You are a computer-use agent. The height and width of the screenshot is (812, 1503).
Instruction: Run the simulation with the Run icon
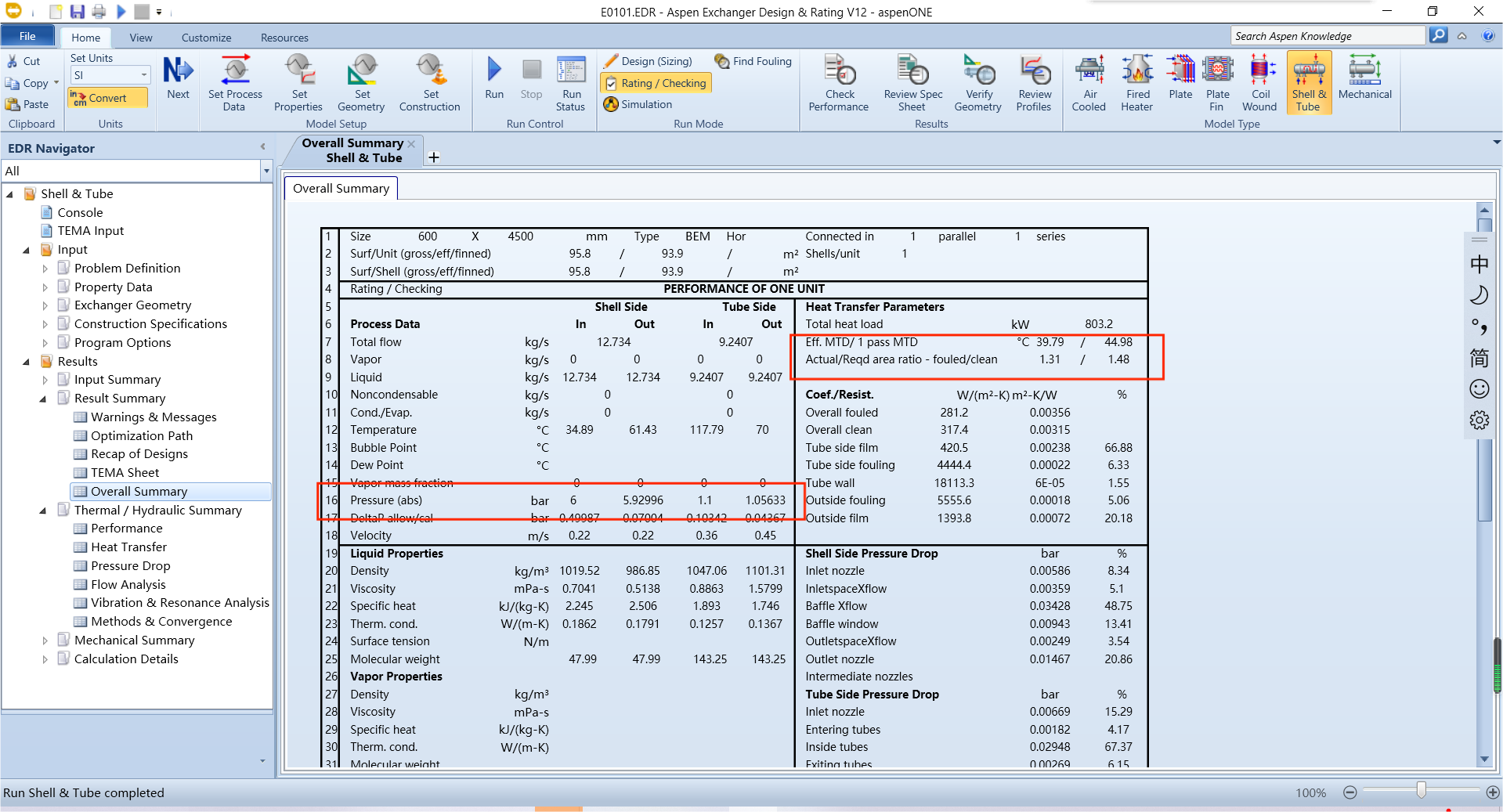point(494,70)
